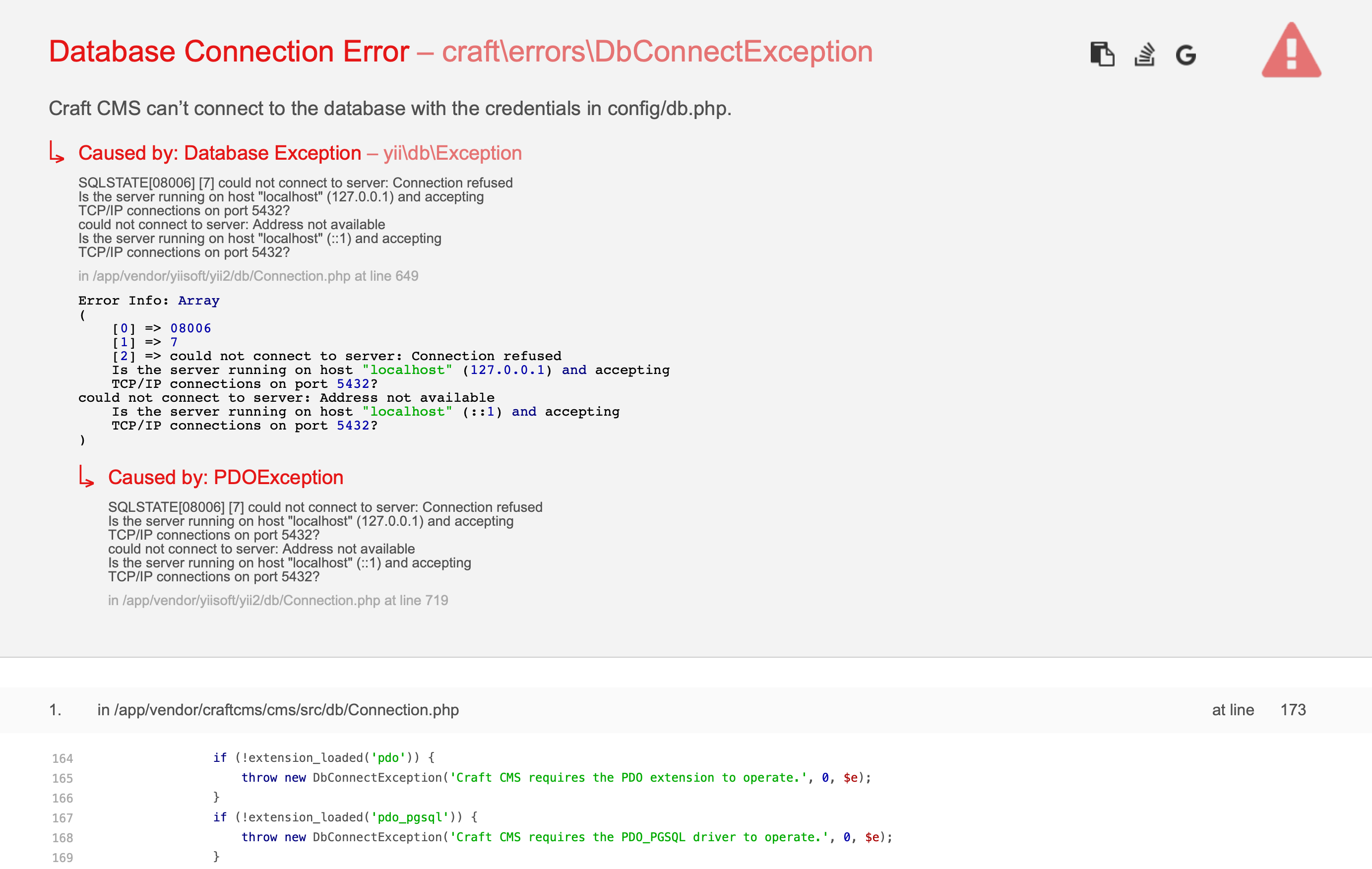1372x869 pixels.
Task: Click arrow icon beside Caused by: PDOException
Action: [86, 476]
